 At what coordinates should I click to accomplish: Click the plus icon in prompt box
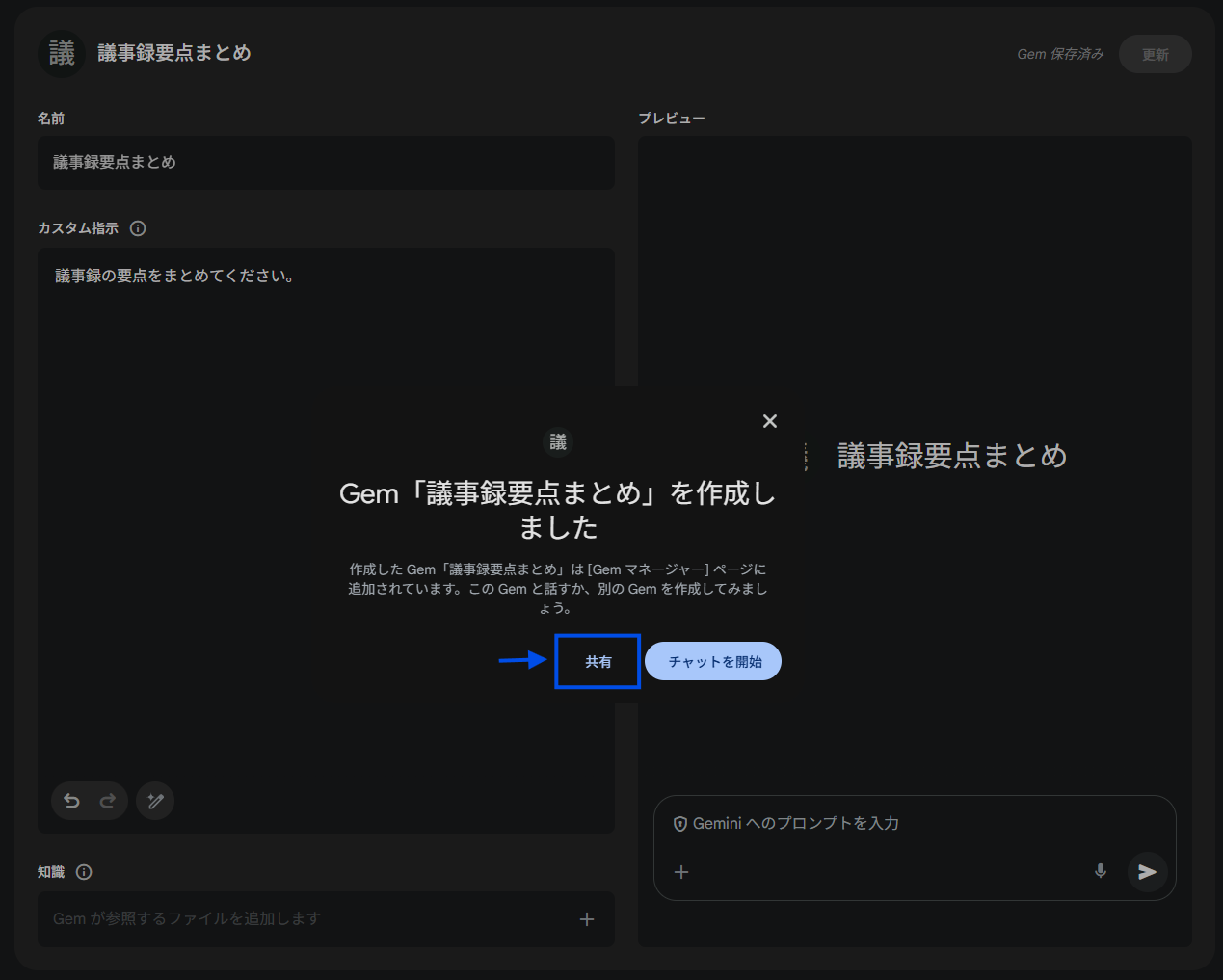(681, 872)
